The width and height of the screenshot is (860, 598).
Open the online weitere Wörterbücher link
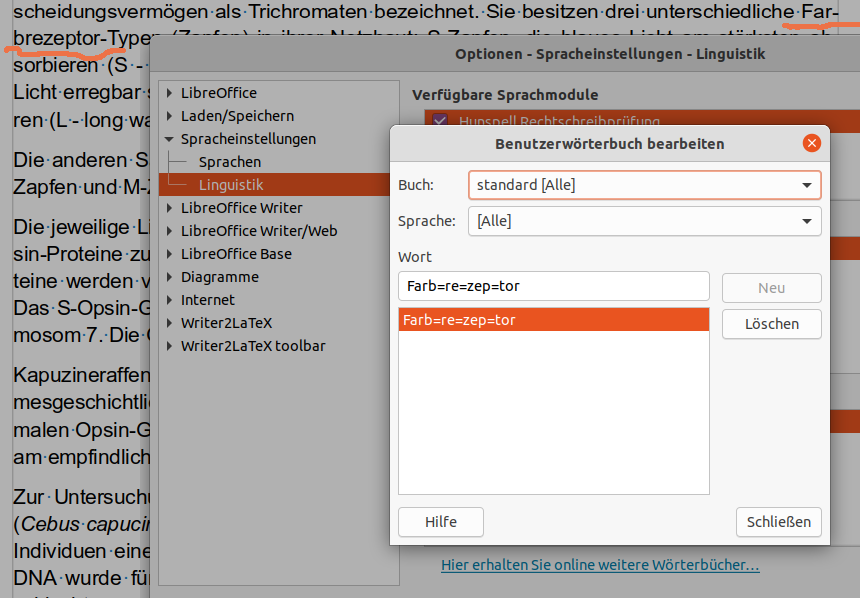point(600,565)
